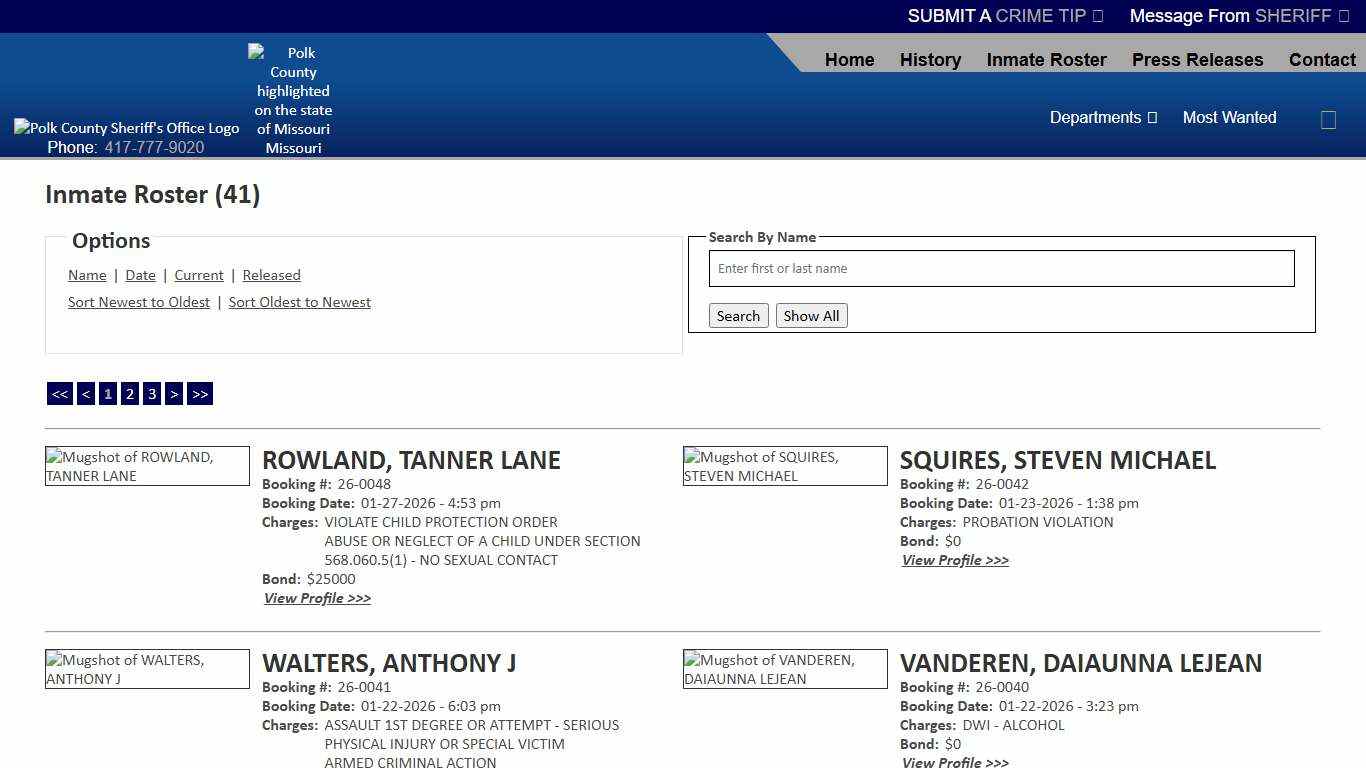Viewport: 1366px width, 768px height.
Task: Click the SUBMIT A CRIME TIP icon
Action: (1097, 16)
